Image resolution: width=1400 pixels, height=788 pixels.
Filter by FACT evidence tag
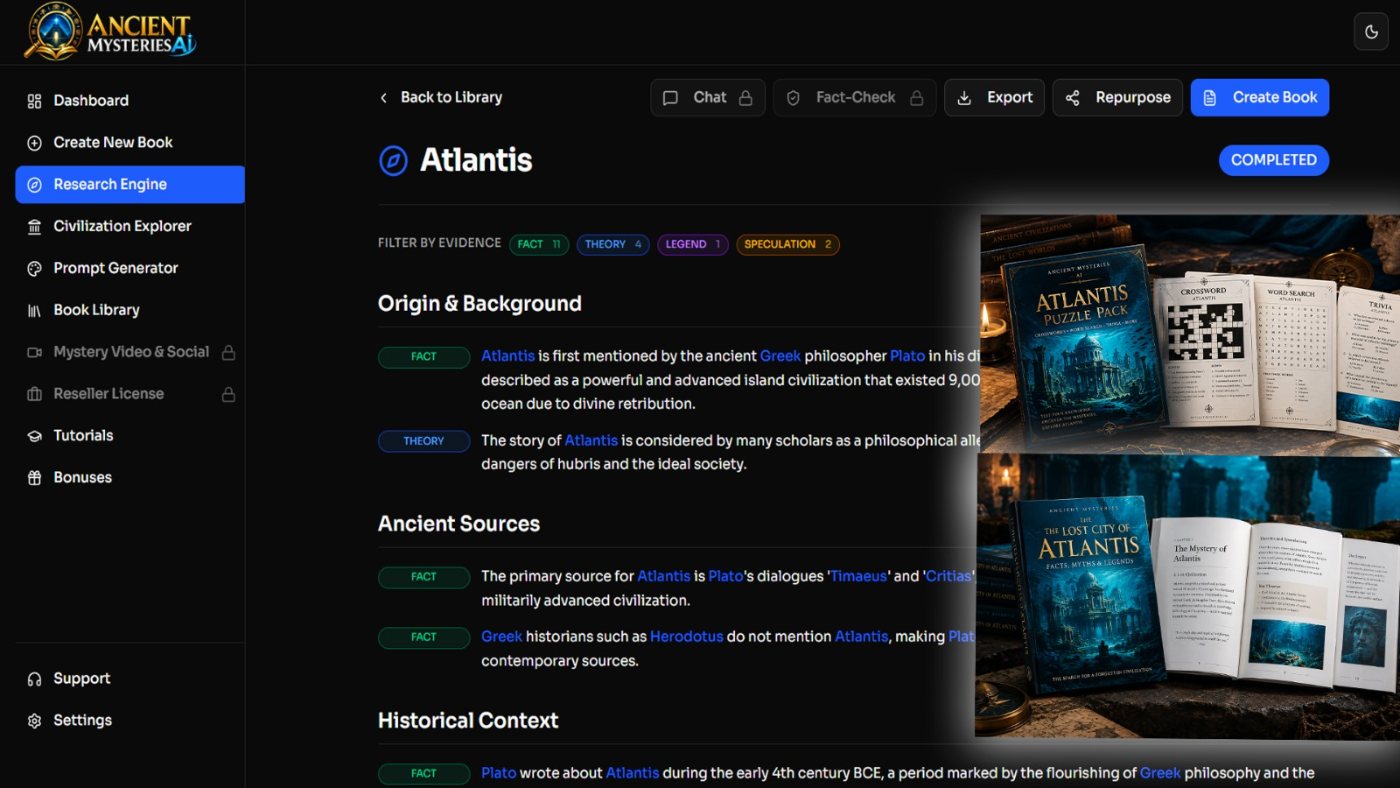[x=539, y=244]
